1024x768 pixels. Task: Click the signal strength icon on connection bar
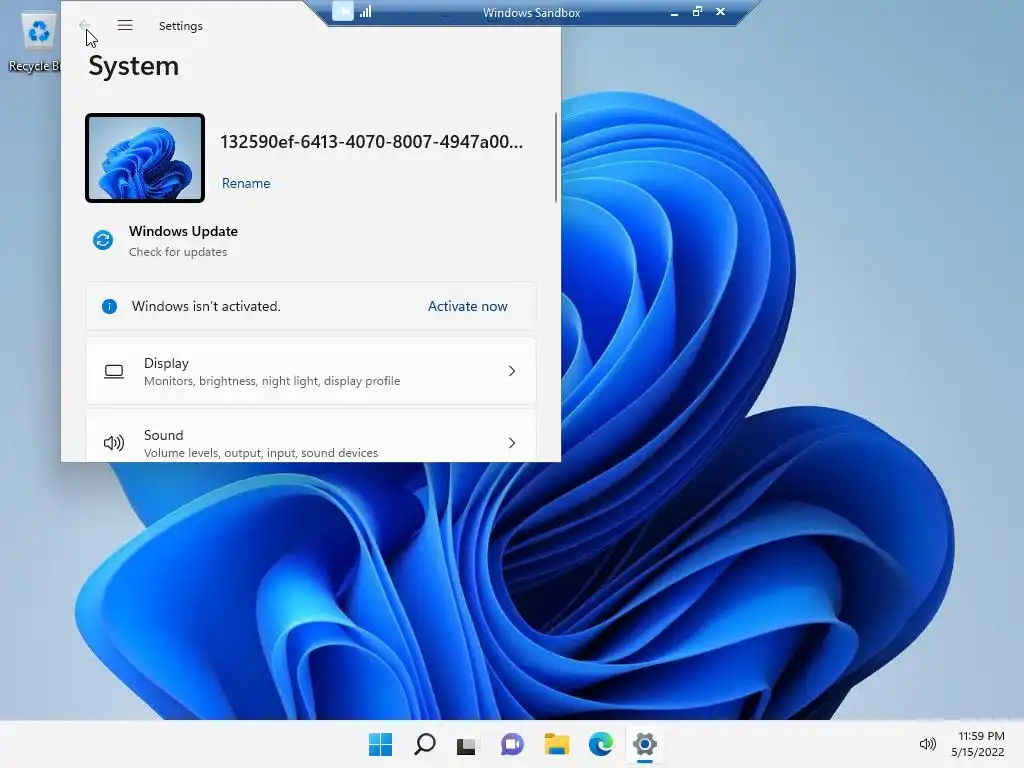point(366,11)
